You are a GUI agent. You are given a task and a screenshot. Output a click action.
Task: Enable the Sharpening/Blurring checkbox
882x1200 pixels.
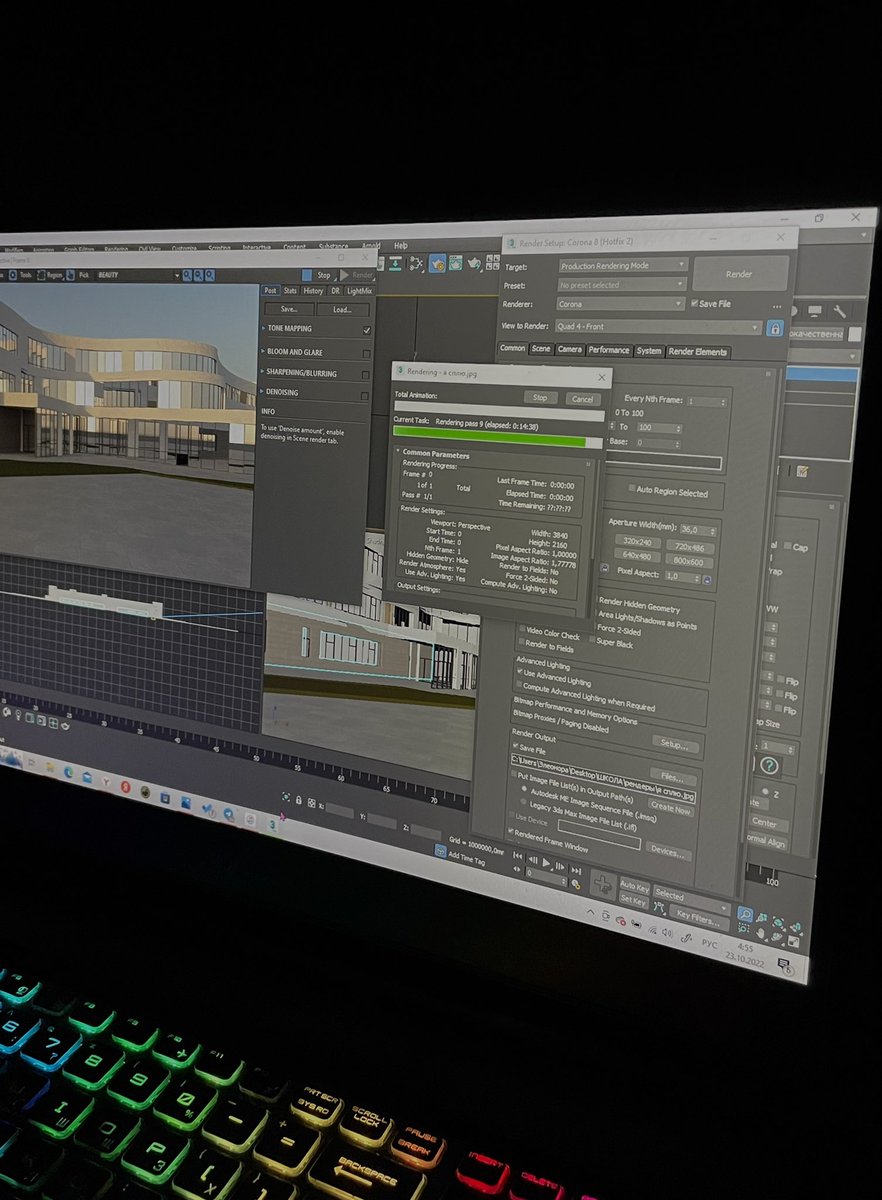(367, 374)
